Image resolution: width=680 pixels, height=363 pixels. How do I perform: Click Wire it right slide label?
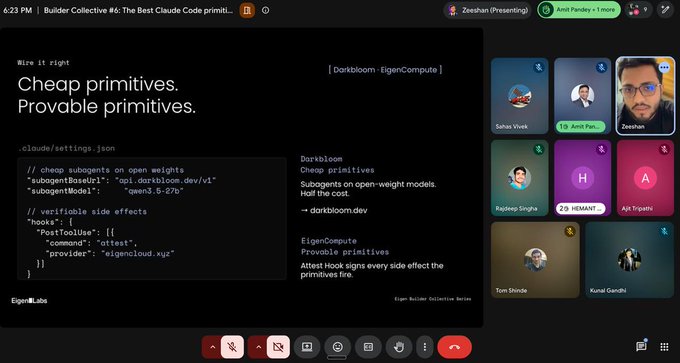point(43,63)
